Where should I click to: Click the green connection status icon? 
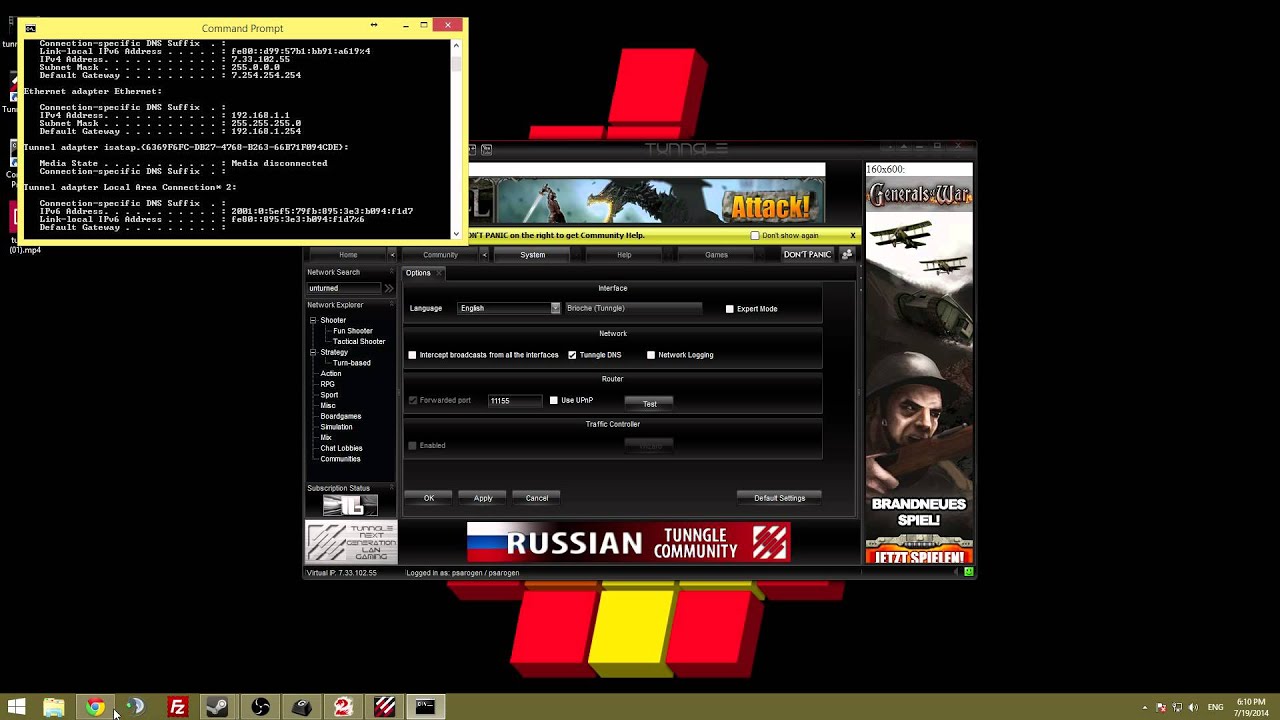click(x=968, y=572)
